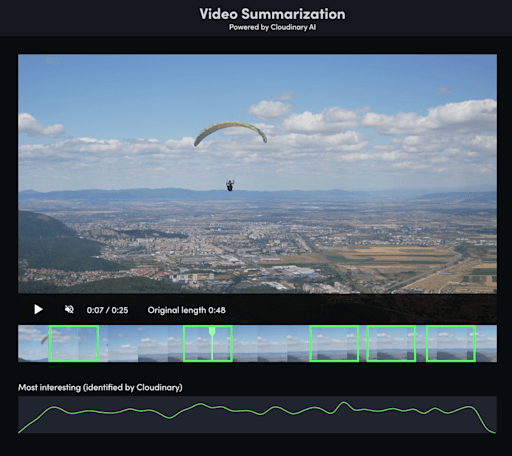Select the second green clip containing the playhead

coord(208,344)
